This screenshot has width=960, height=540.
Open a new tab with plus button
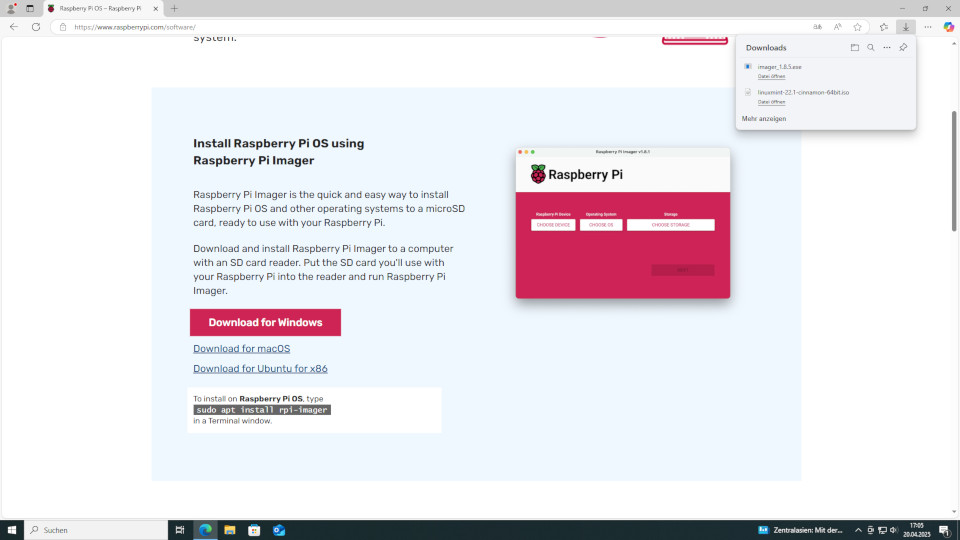(174, 9)
